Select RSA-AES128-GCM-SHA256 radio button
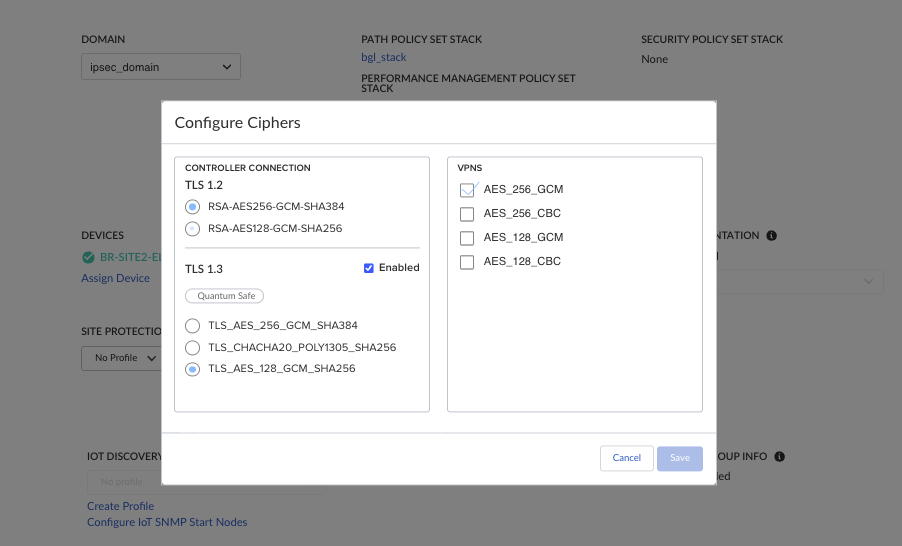This screenshot has width=902, height=546. click(193, 228)
